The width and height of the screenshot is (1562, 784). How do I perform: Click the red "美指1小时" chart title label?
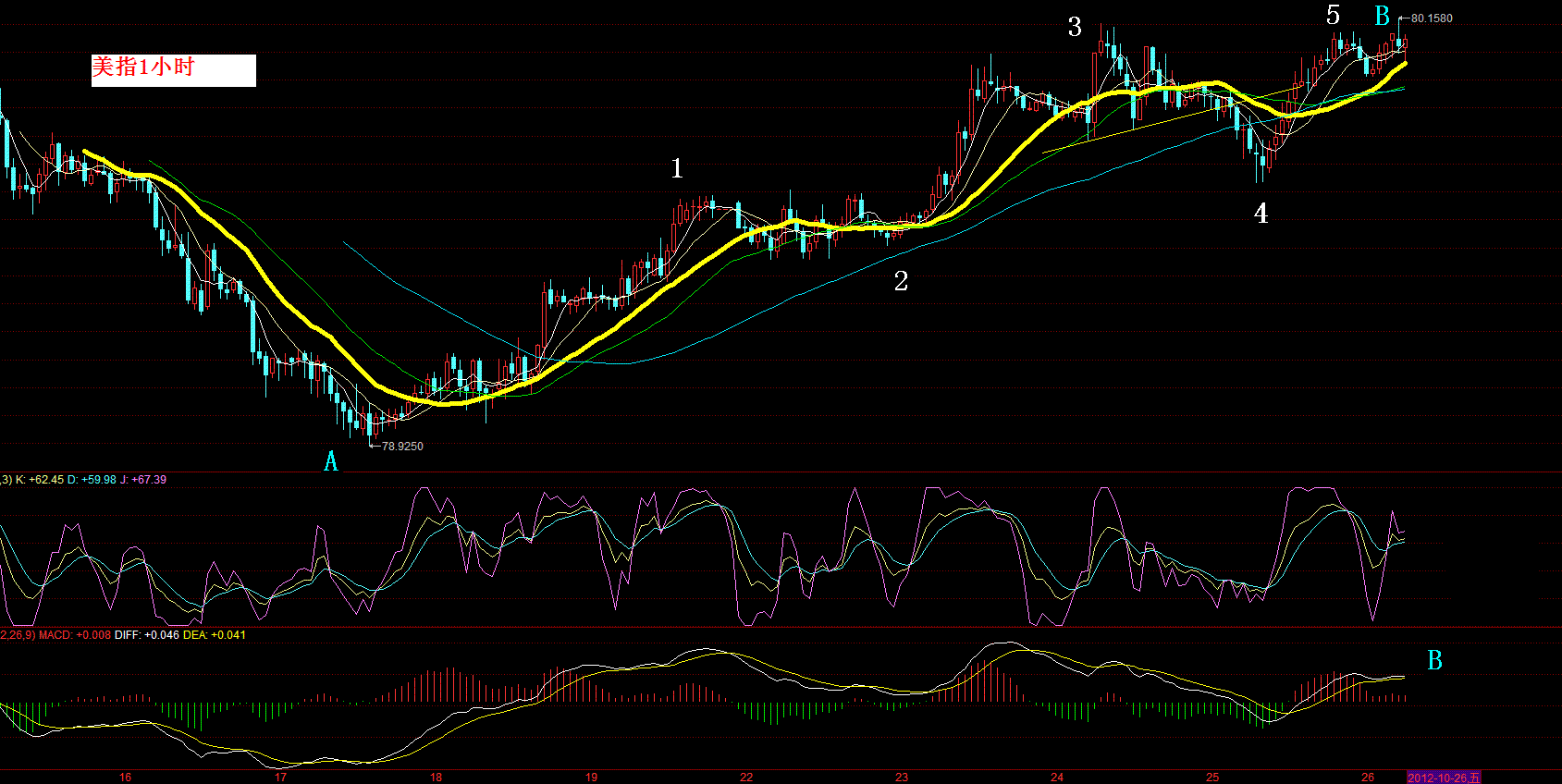coord(143,67)
